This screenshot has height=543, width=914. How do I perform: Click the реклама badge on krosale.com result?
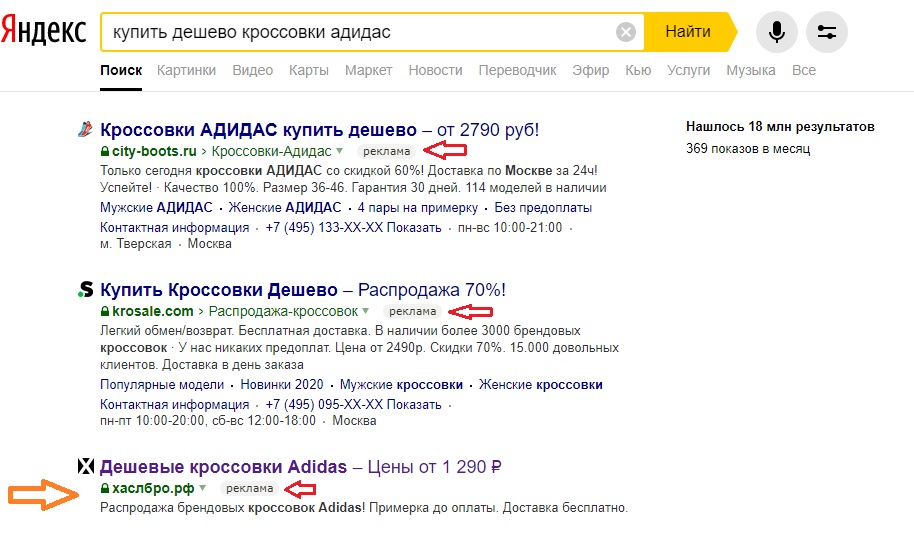coord(413,311)
